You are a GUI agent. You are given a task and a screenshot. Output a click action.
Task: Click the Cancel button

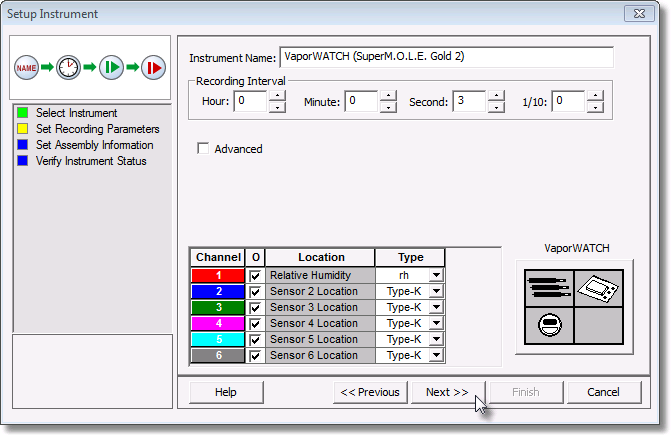pyautogui.click(x=603, y=392)
